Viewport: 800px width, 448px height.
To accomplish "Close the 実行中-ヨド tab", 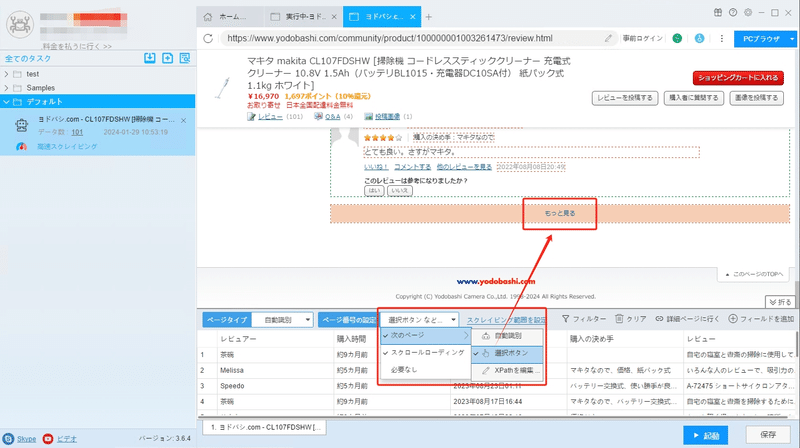I will (x=334, y=17).
